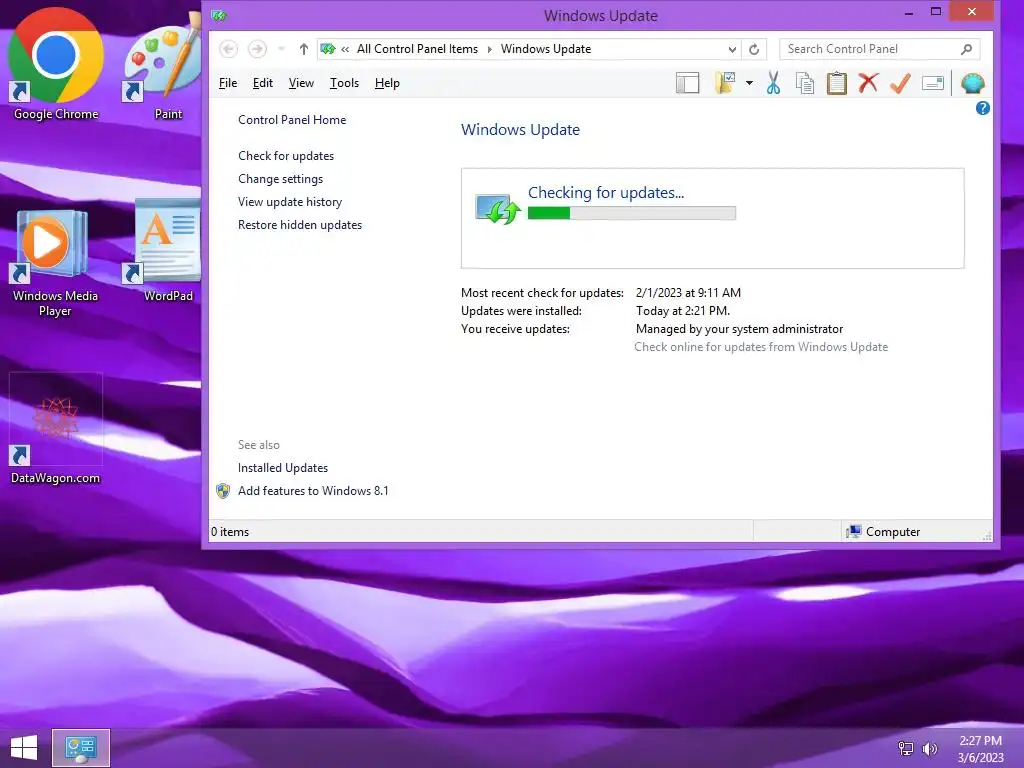The height and width of the screenshot is (768, 1024).
Task: Go to Control Panel Home
Action: [x=292, y=120]
